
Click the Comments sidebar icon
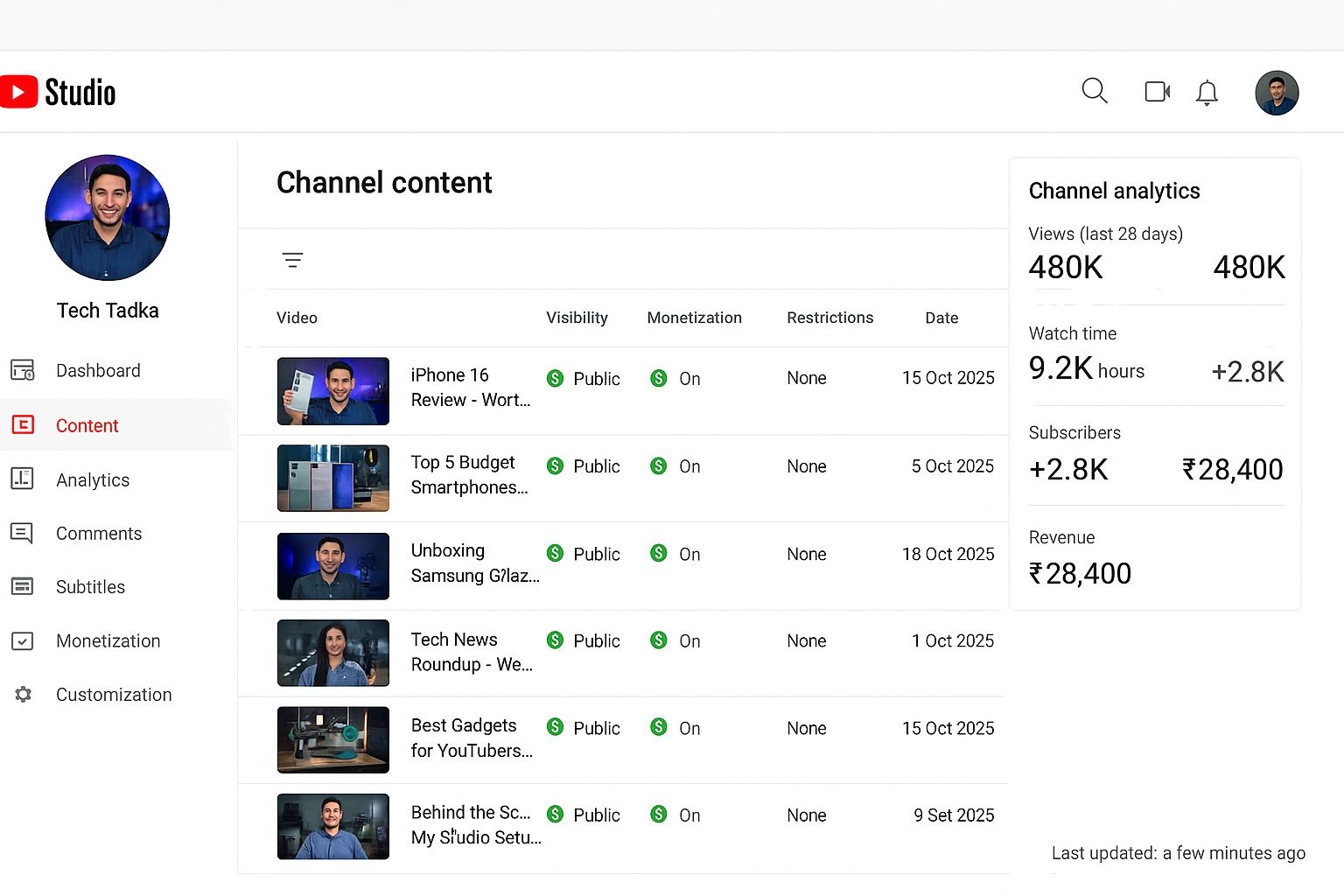pos(22,533)
